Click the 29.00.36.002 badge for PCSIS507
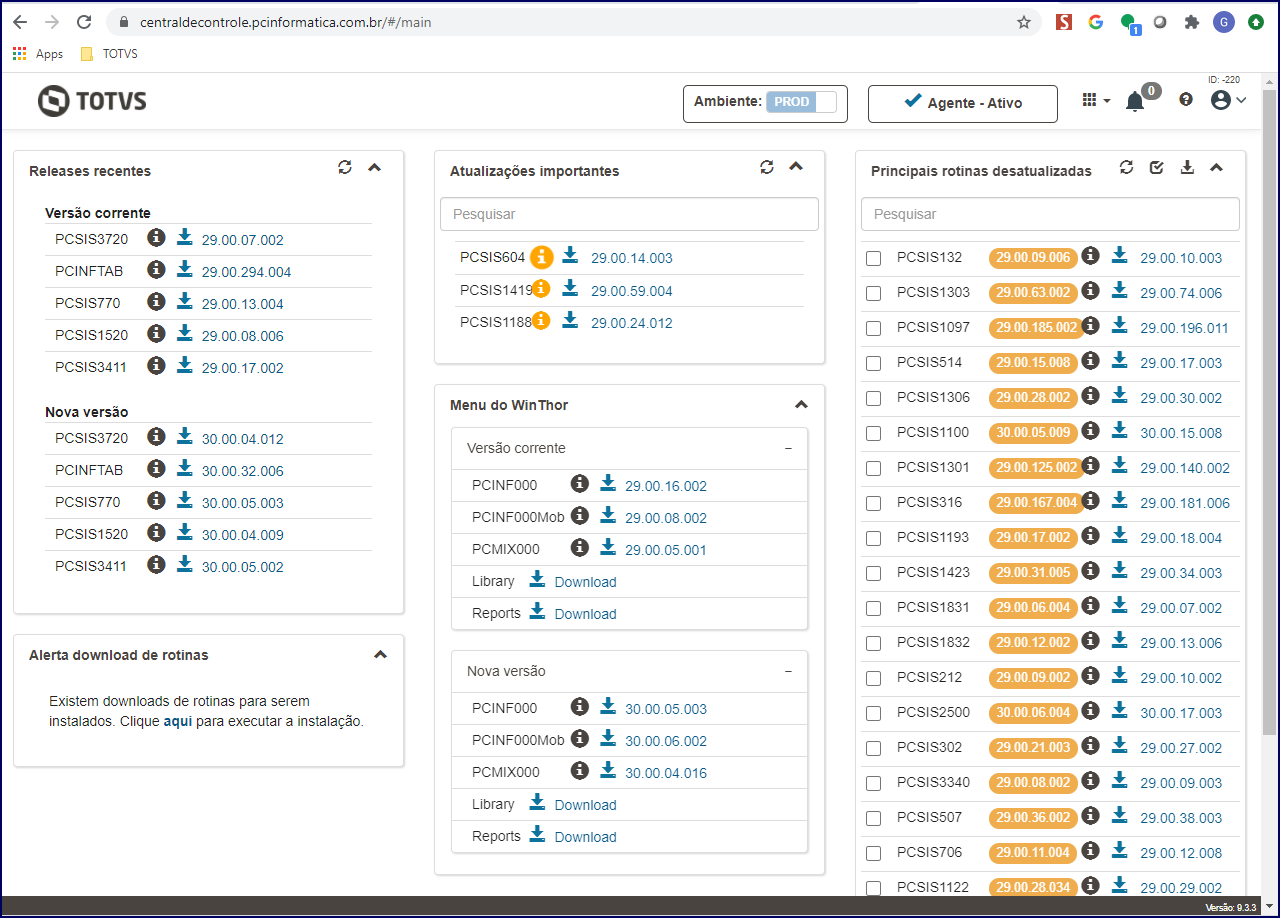 pos(1033,818)
